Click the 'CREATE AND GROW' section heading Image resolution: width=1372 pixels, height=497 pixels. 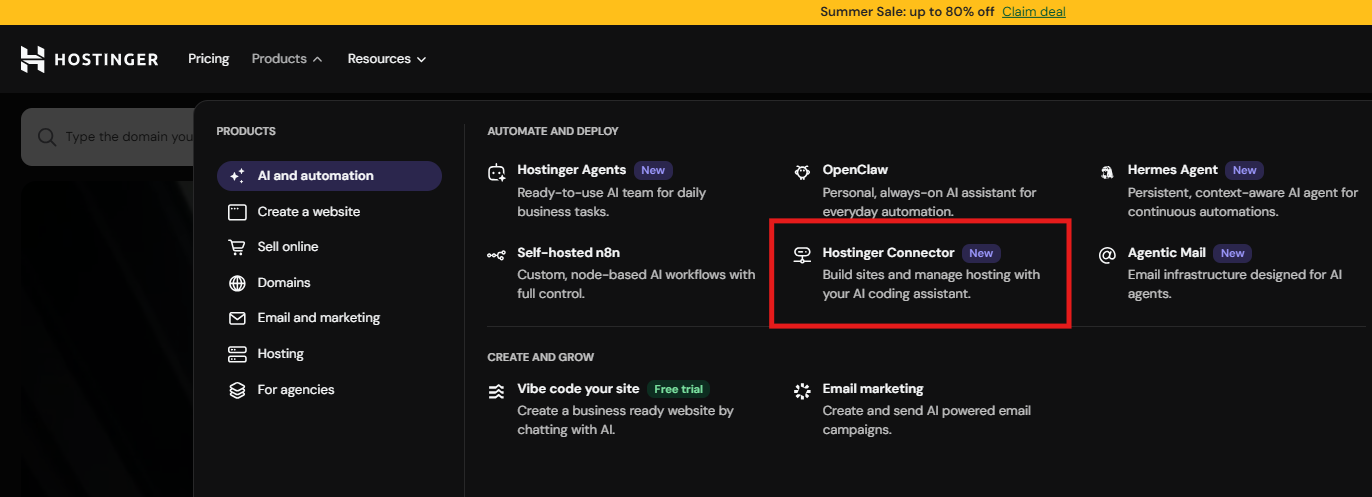[x=540, y=357]
